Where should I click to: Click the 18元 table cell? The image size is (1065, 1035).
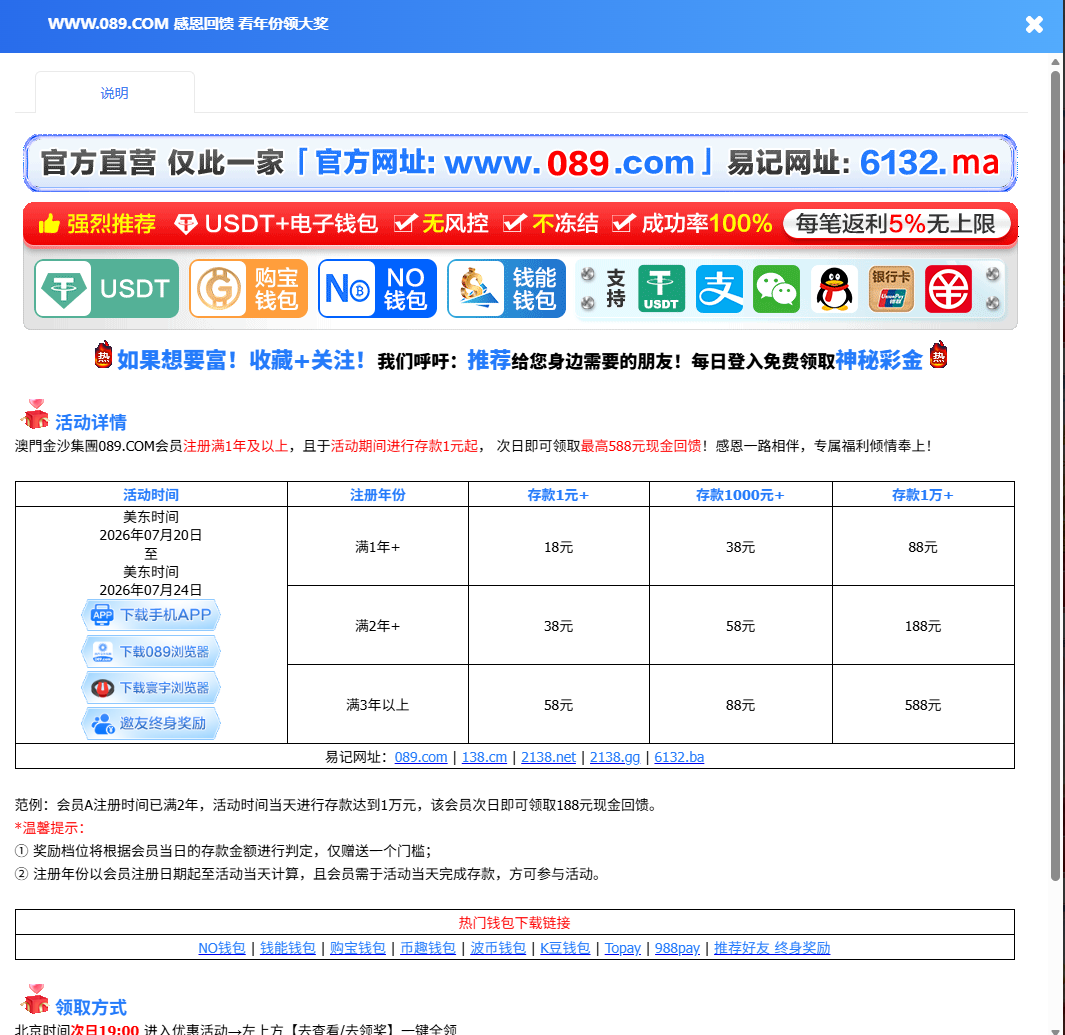point(558,547)
